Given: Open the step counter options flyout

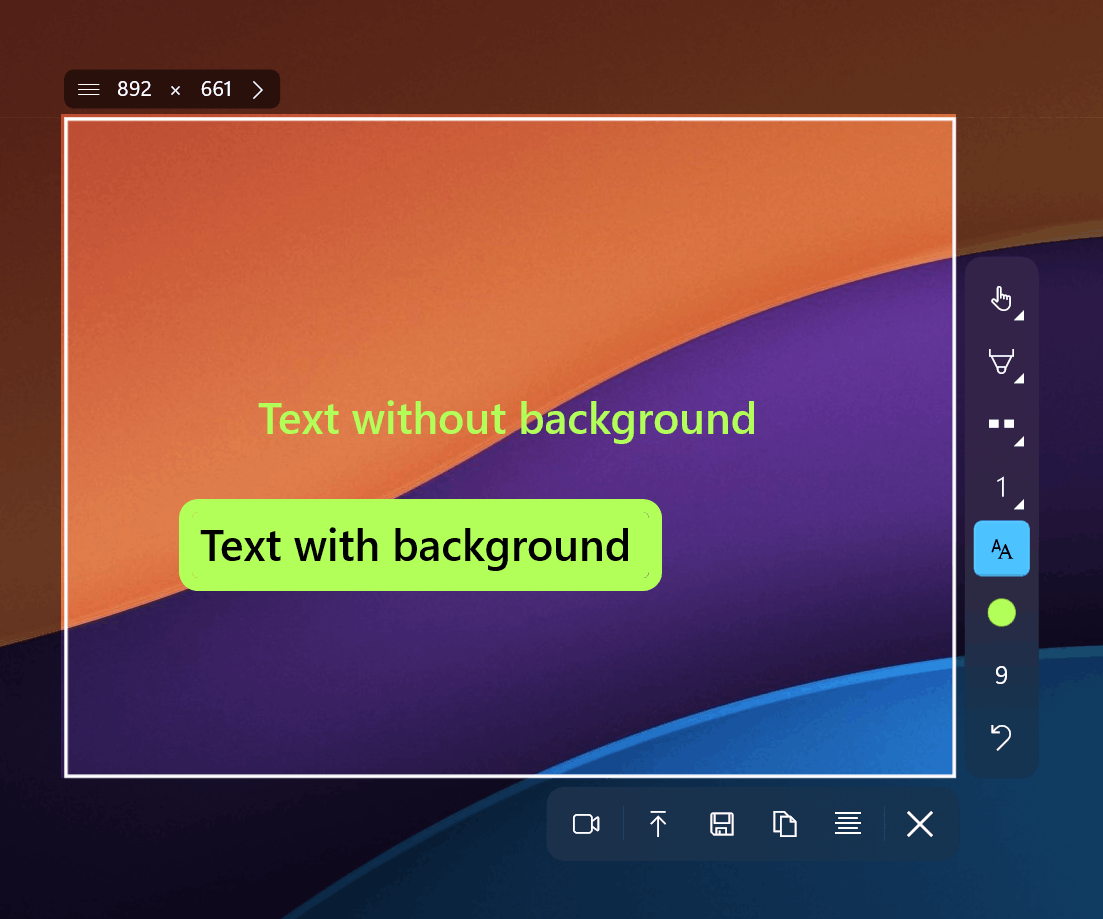Looking at the screenshot, I should click(1017, 502).
